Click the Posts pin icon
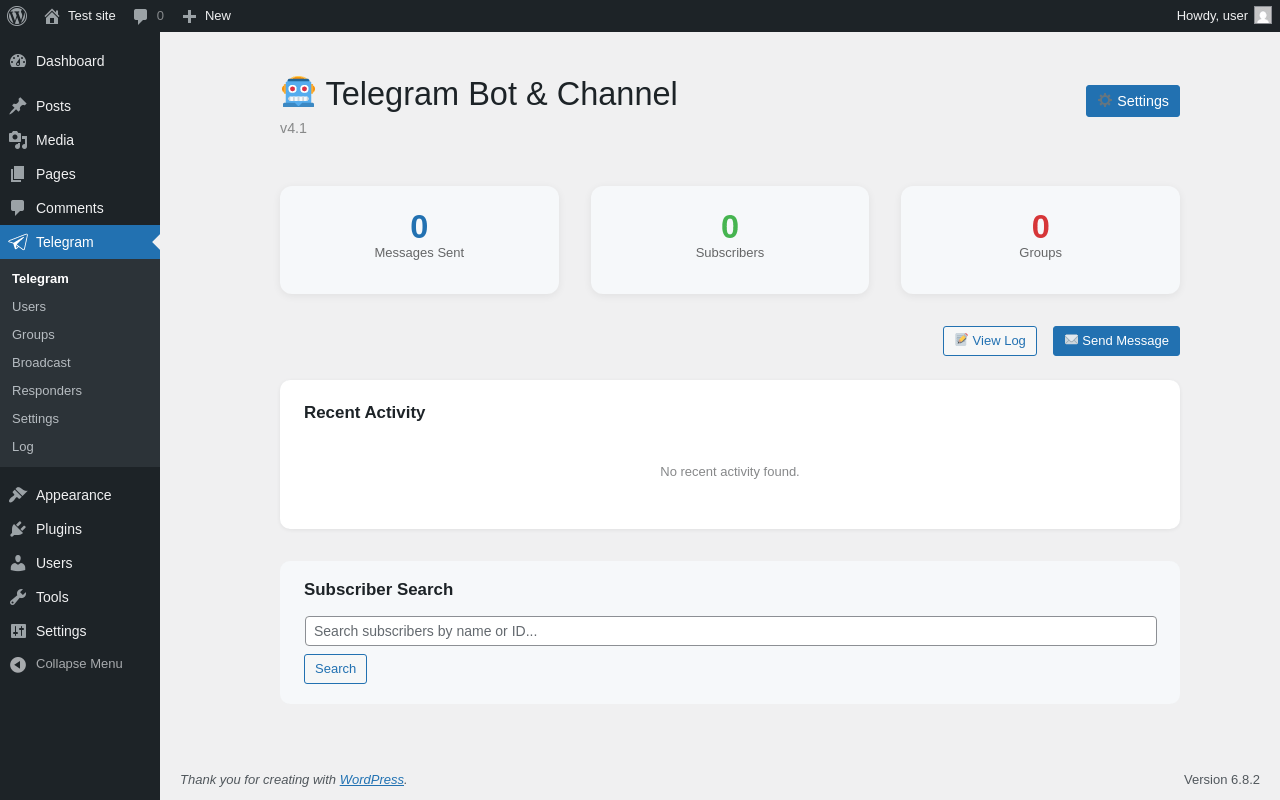 (x=18, y=106)
